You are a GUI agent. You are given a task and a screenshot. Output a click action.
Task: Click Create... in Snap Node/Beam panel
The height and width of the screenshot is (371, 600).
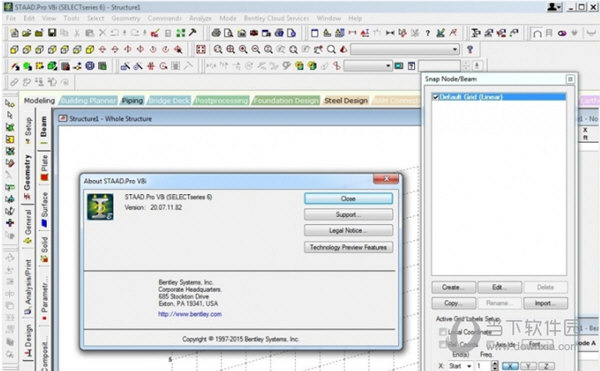(x=453, y=287)
